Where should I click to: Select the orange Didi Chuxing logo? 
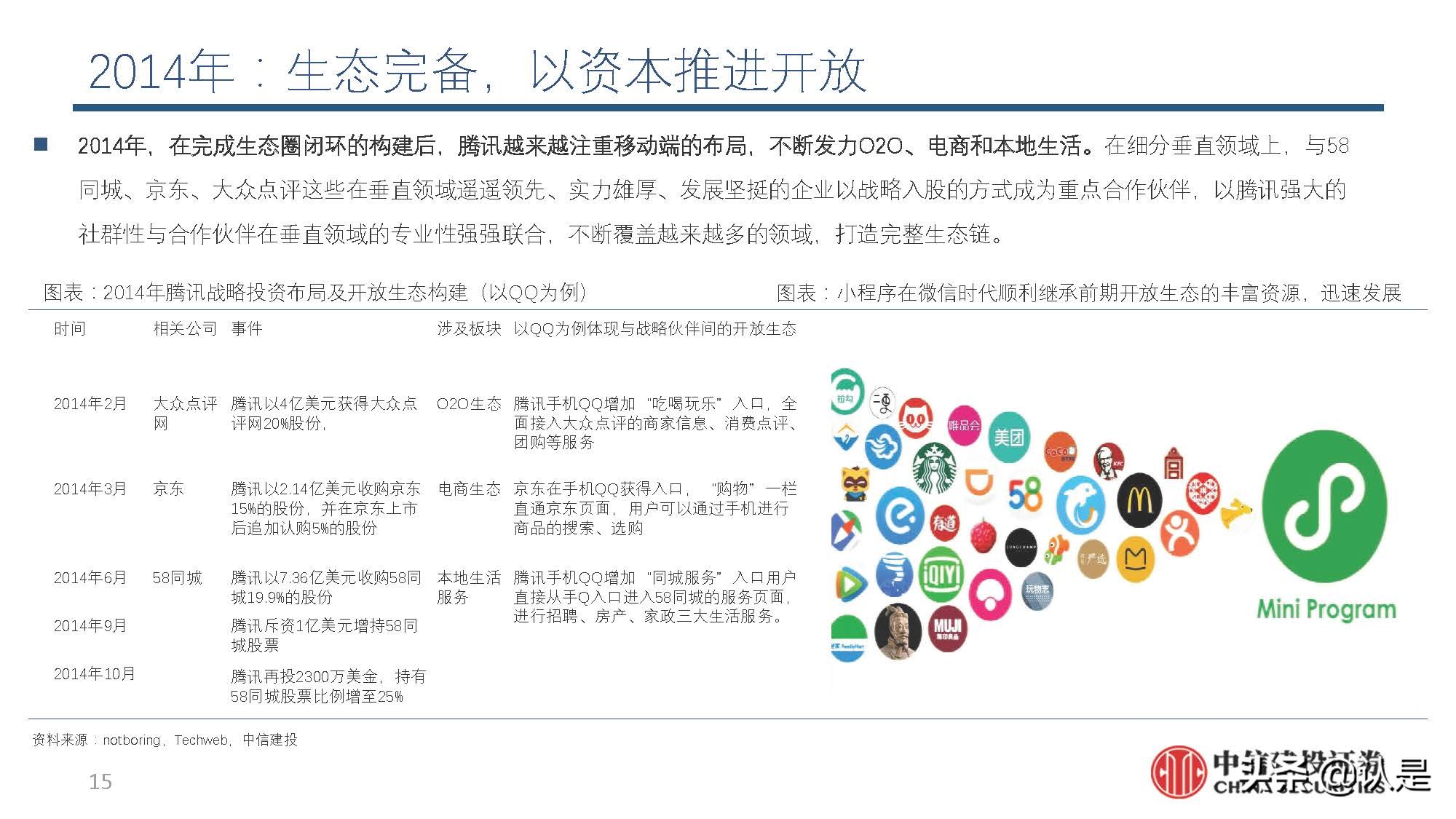pyautogui.click(x=979, y=480)
